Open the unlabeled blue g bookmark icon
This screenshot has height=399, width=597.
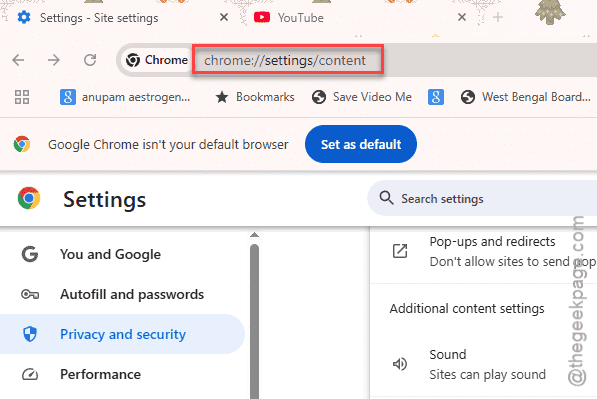pyautogui.click(x=436, y=97)
